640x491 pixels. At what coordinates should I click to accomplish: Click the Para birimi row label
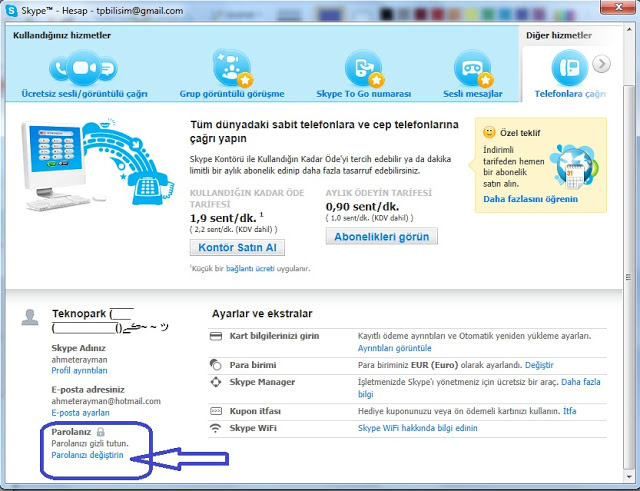tap(253, 365)
